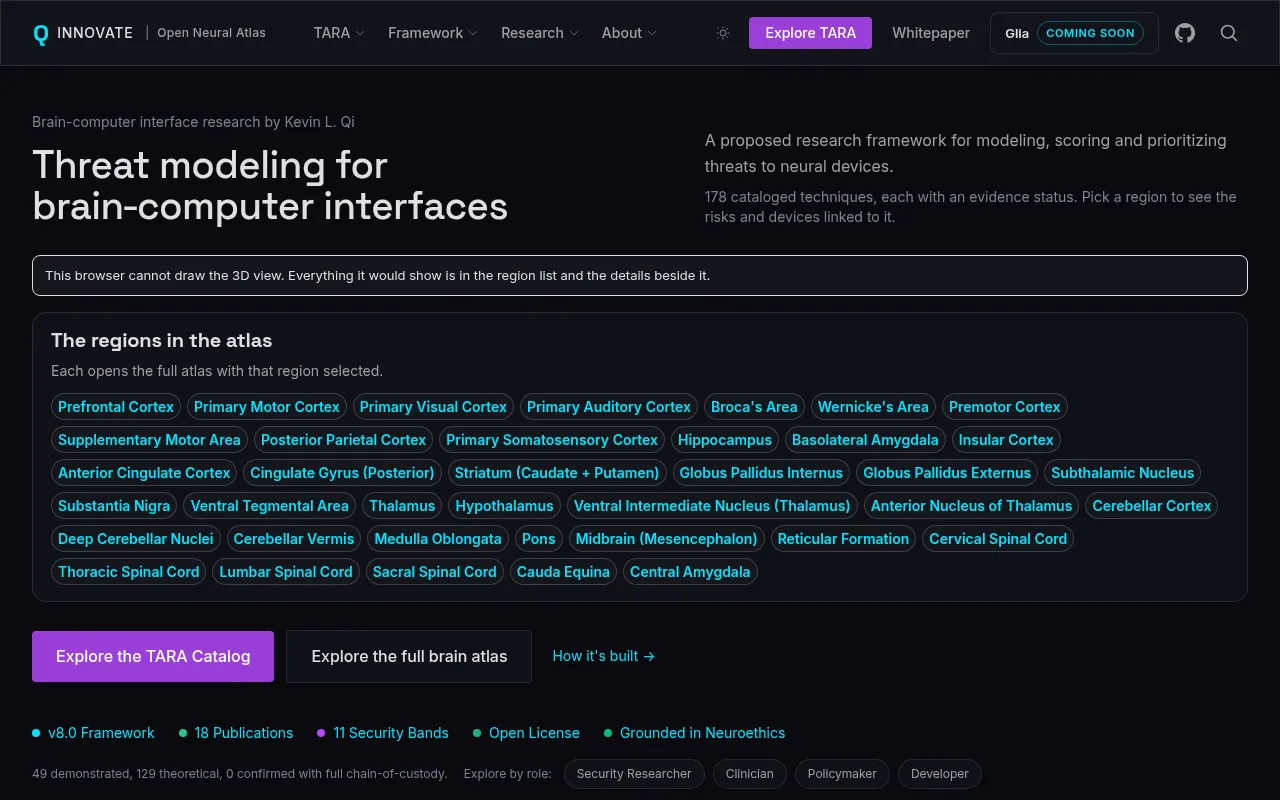The height and width of the screenshot is (800, 1280).
Task: Click the Glia Coming Soon badge
Action: [1074, 33]
